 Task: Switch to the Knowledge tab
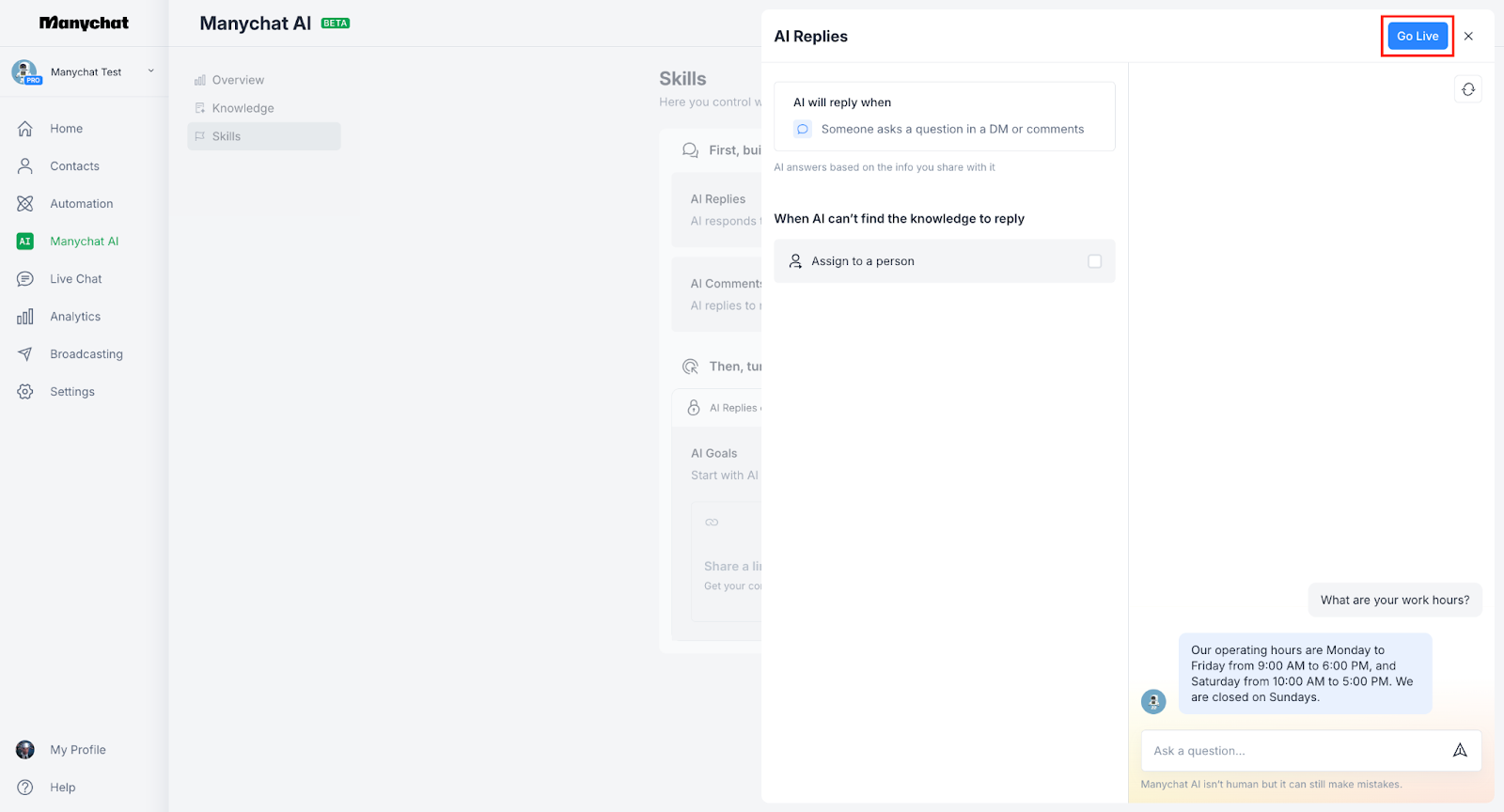point(243,108)
